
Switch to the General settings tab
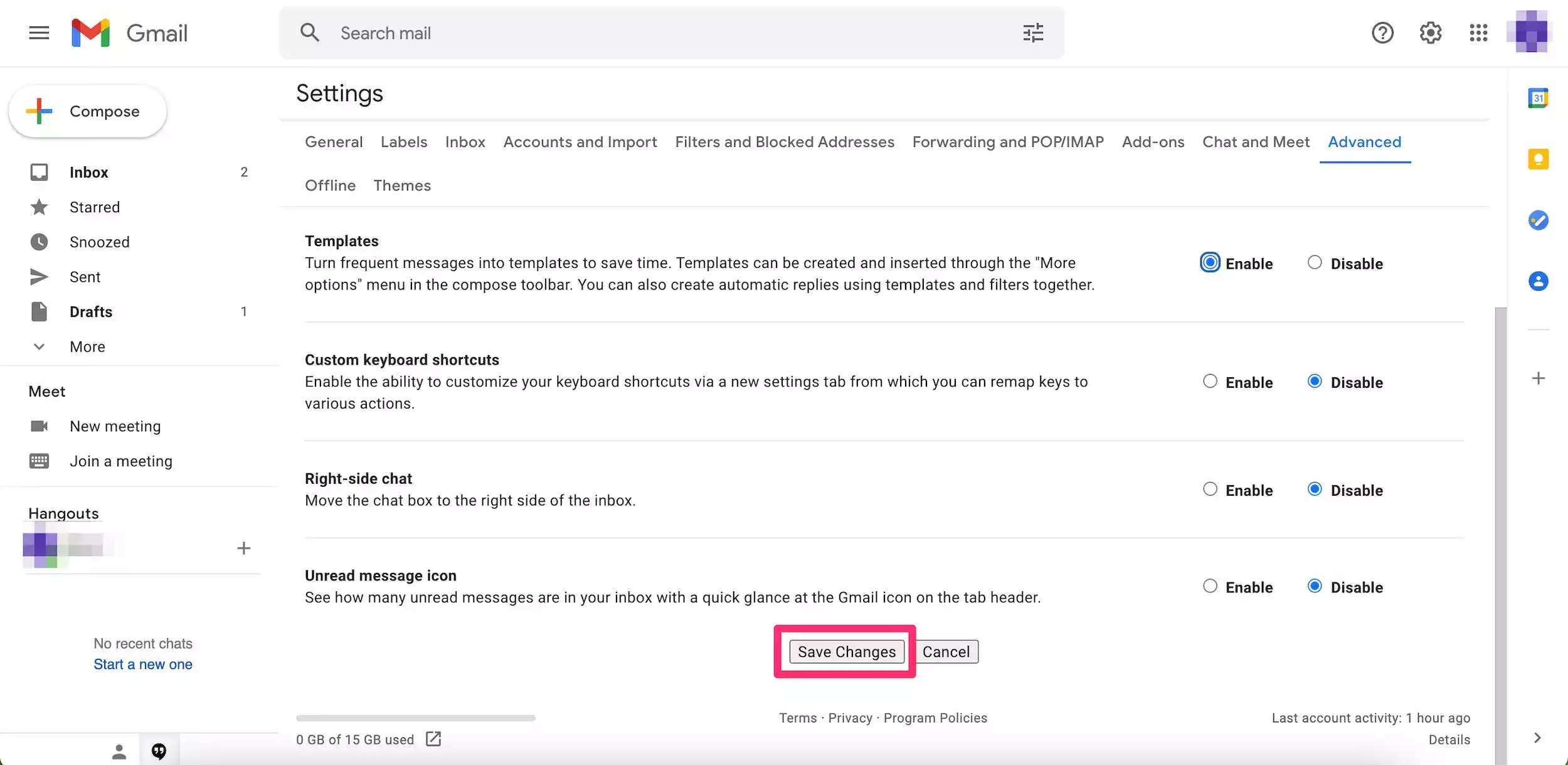[334, 142]
